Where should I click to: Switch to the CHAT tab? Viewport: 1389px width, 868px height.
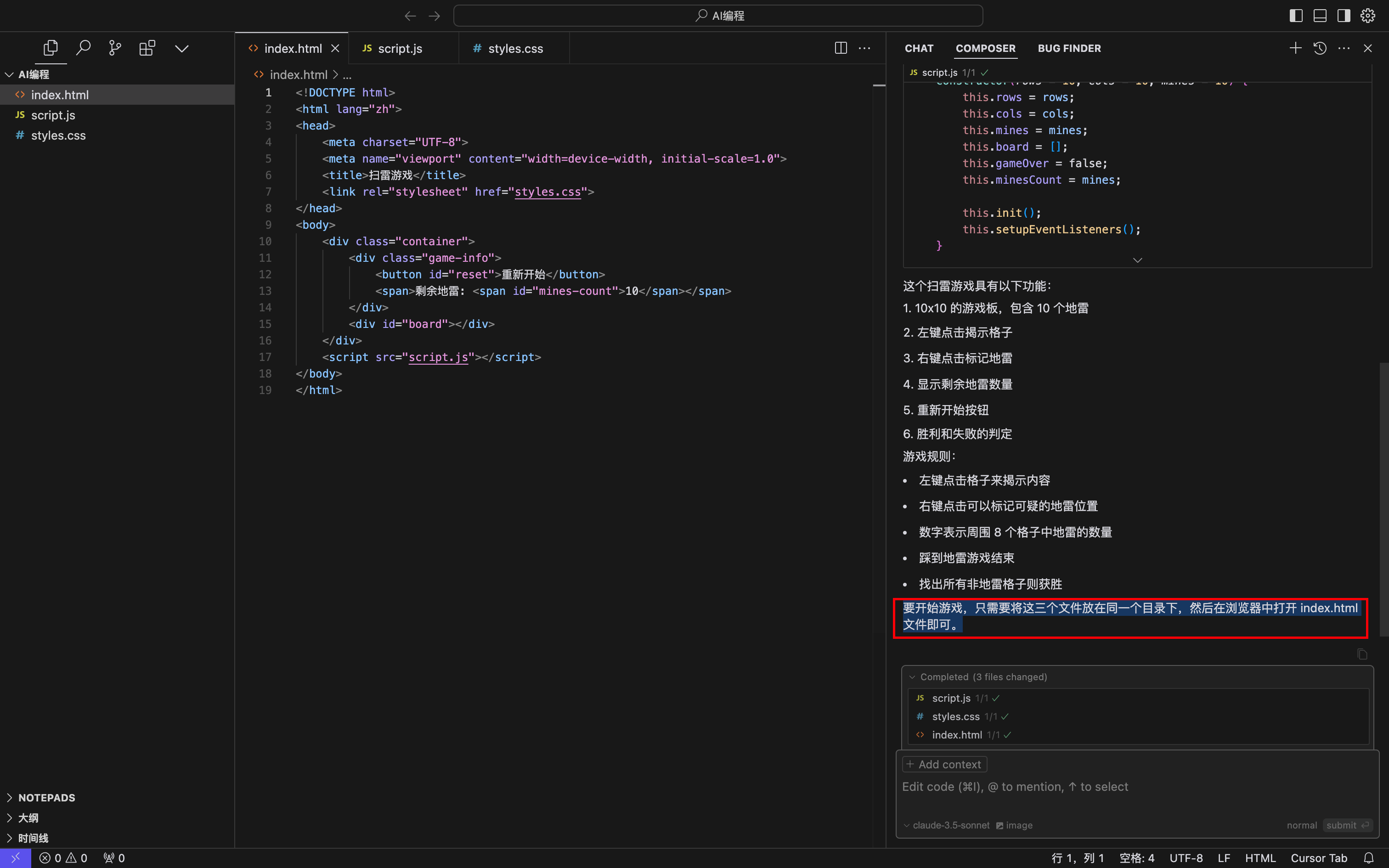[919, 48]
